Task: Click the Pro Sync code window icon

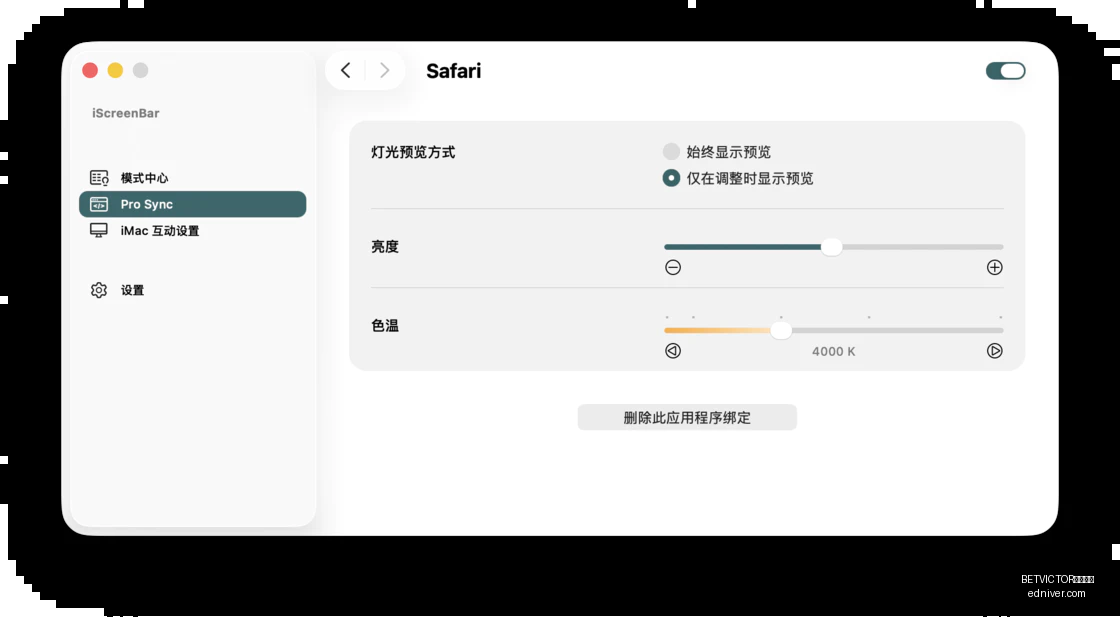Action: pos(99,204)
